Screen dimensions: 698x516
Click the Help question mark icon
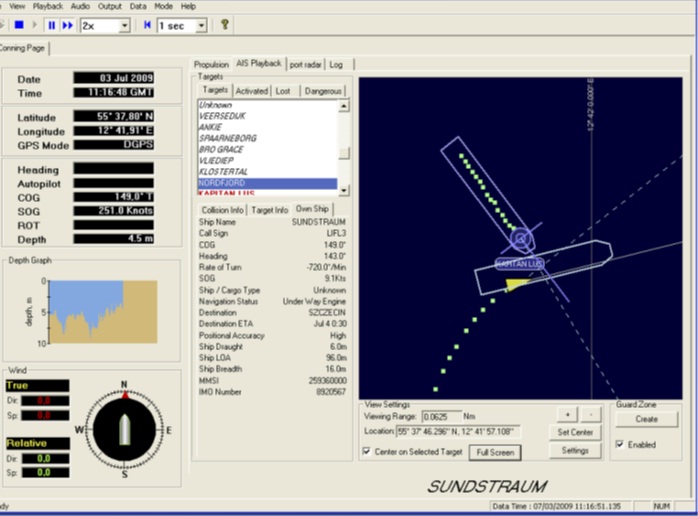pyautogui.click(x=225, y=25)
